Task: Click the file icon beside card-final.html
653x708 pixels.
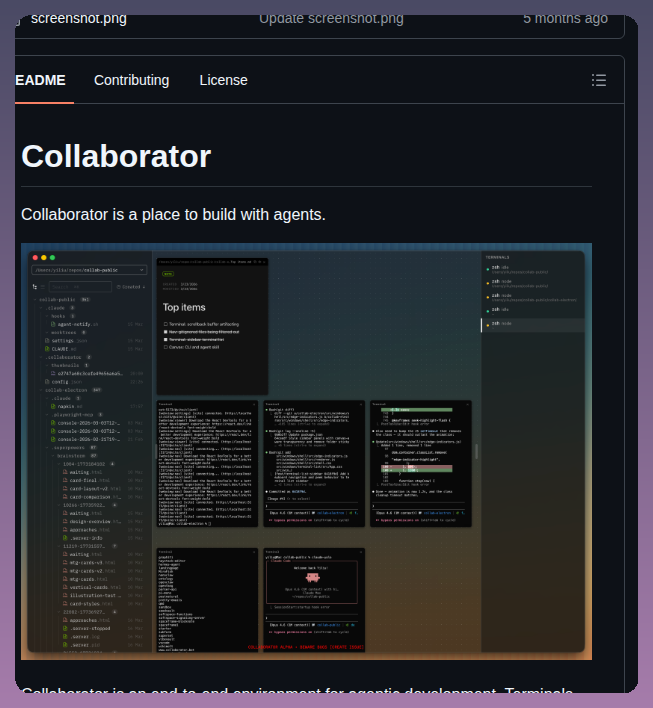Action: pos(65,480)
